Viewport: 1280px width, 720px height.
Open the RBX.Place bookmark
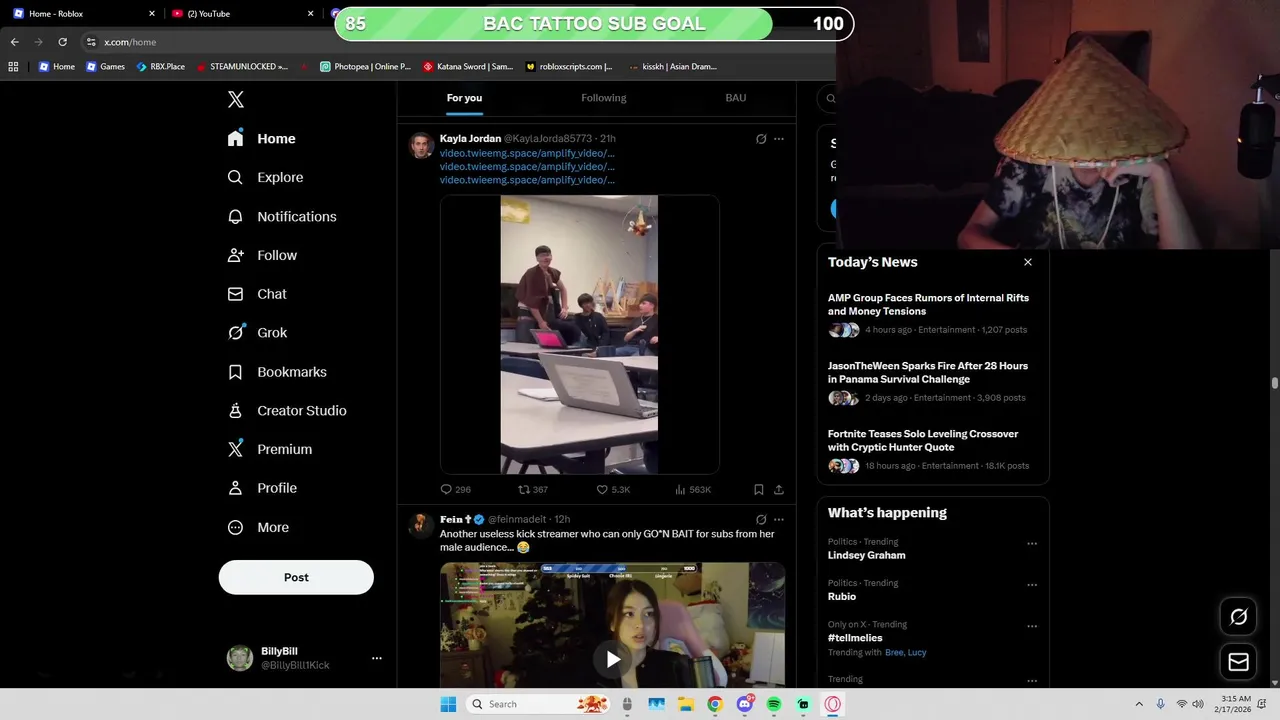(161, 67)
